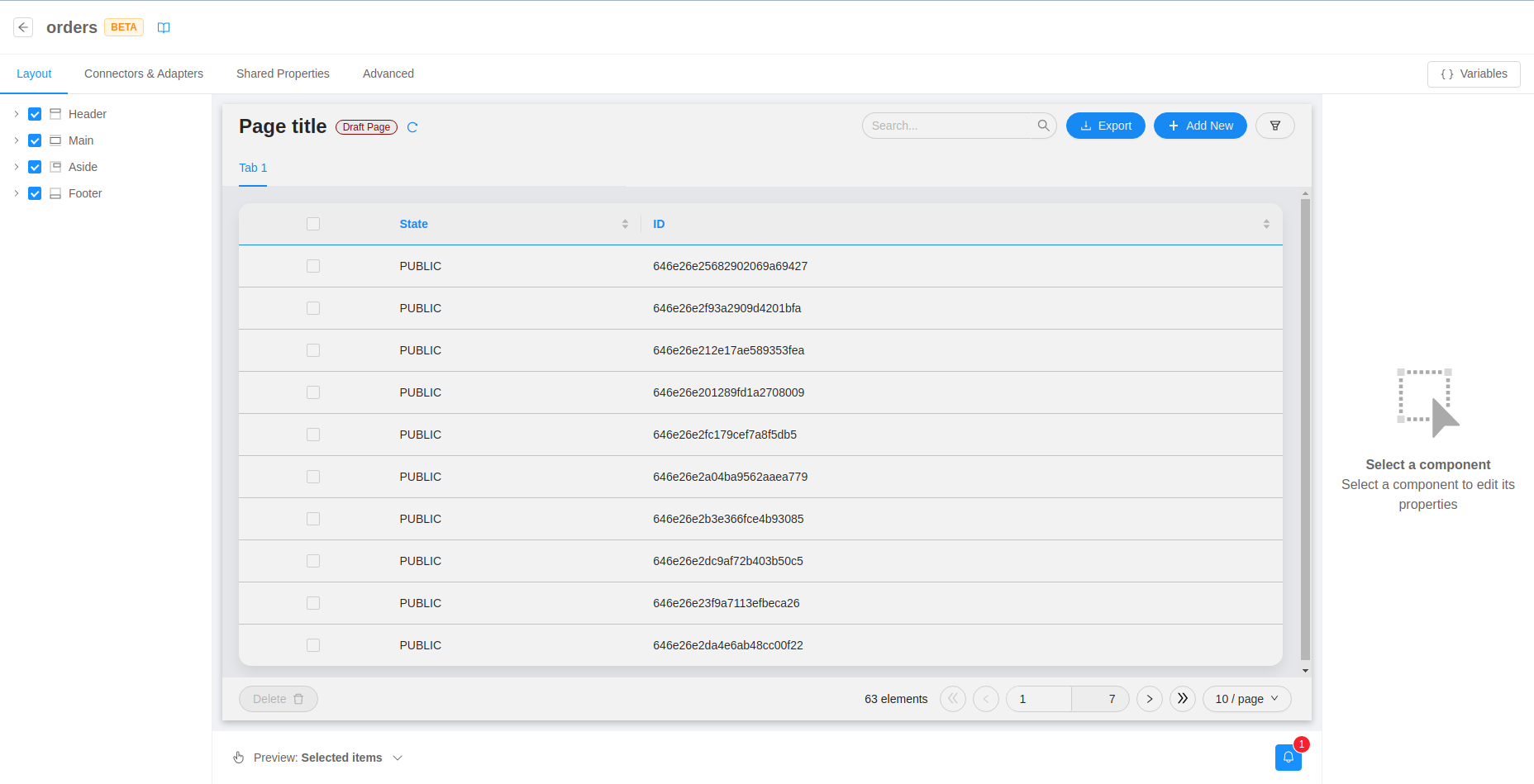Expand the Main tree node
Image resolution: width=1534 pixels, height=784 pixels.
pos(16,140)
